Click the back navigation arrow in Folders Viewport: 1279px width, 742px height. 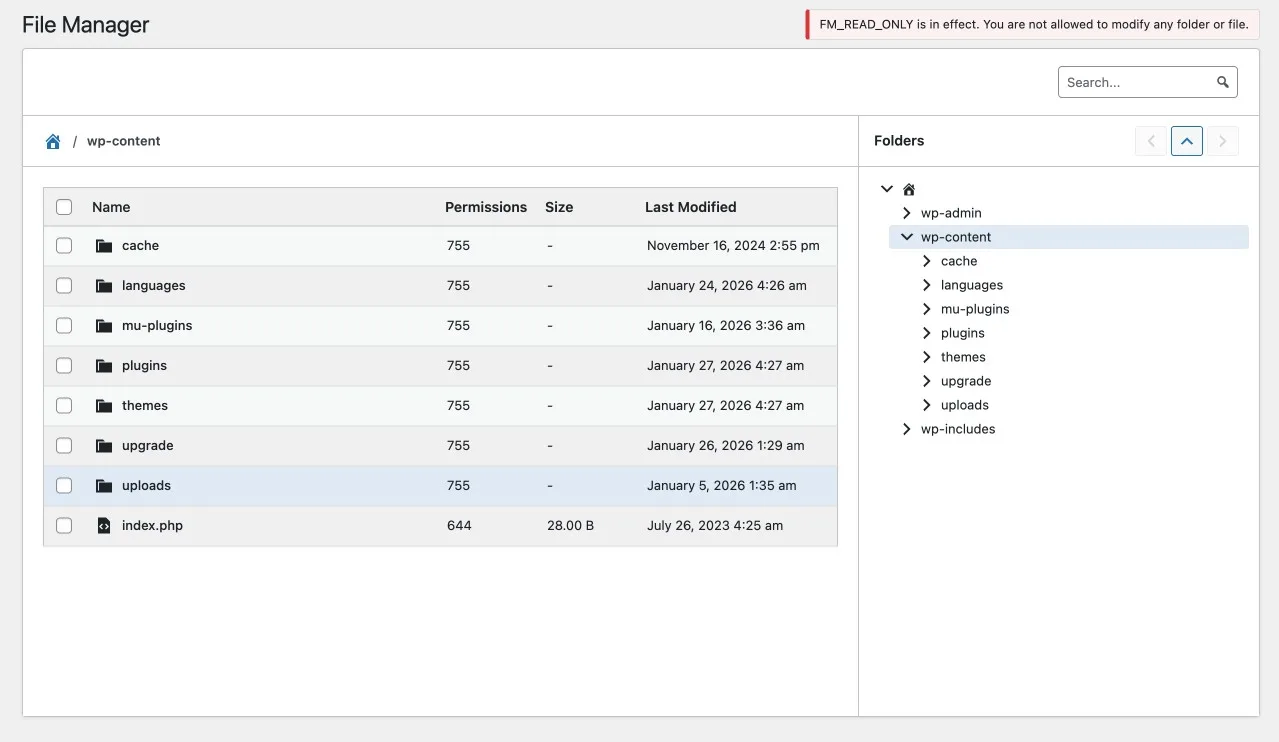[1150, 141]
